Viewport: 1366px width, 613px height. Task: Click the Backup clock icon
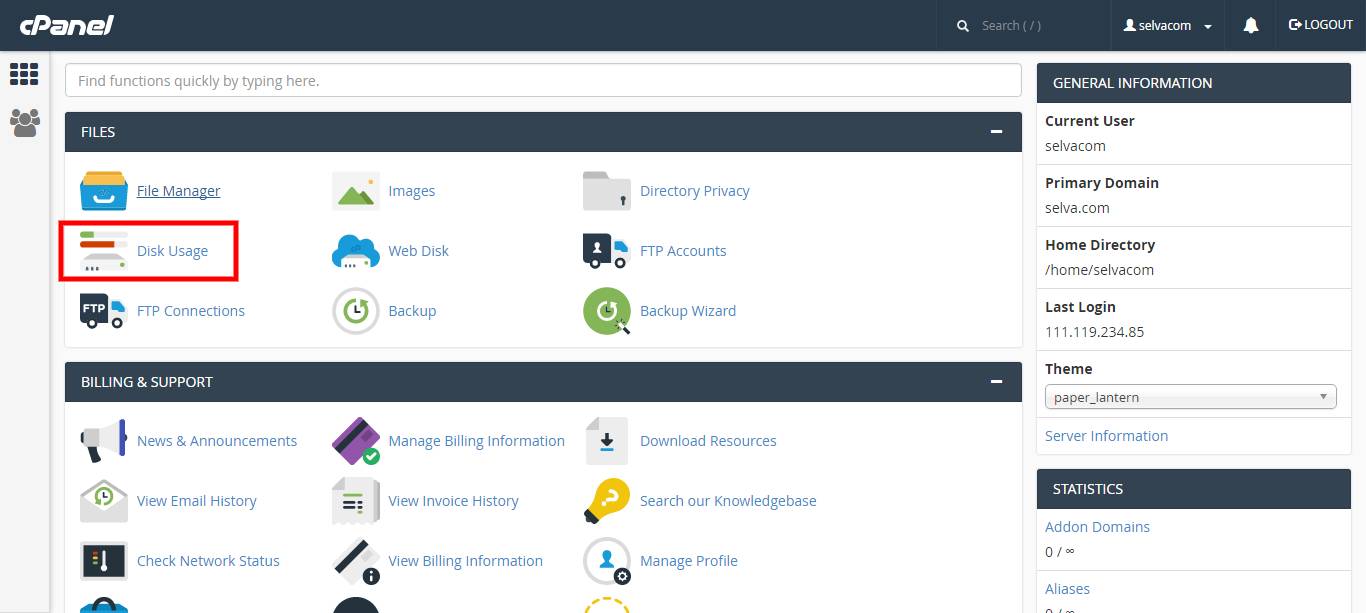point(356,311)
